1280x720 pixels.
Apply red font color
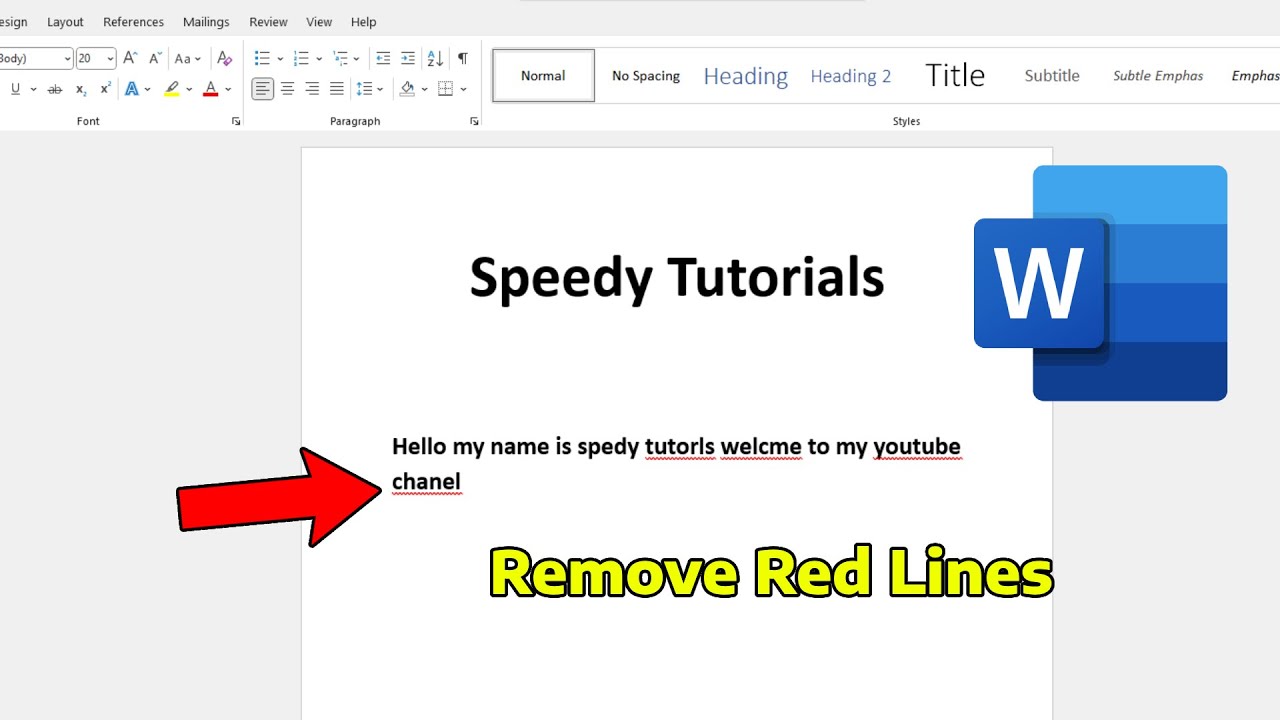210,89
